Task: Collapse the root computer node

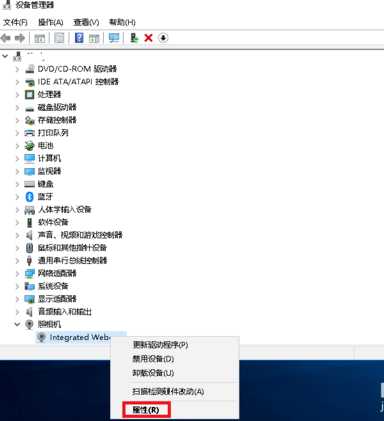Action: point(5,56)
